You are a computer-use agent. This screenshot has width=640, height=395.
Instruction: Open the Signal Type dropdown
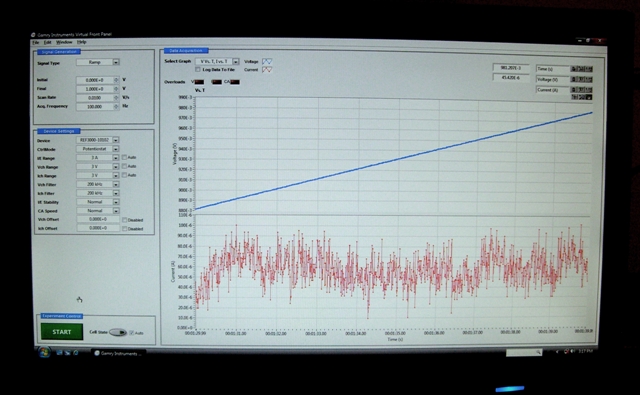(x=116, y=62)
